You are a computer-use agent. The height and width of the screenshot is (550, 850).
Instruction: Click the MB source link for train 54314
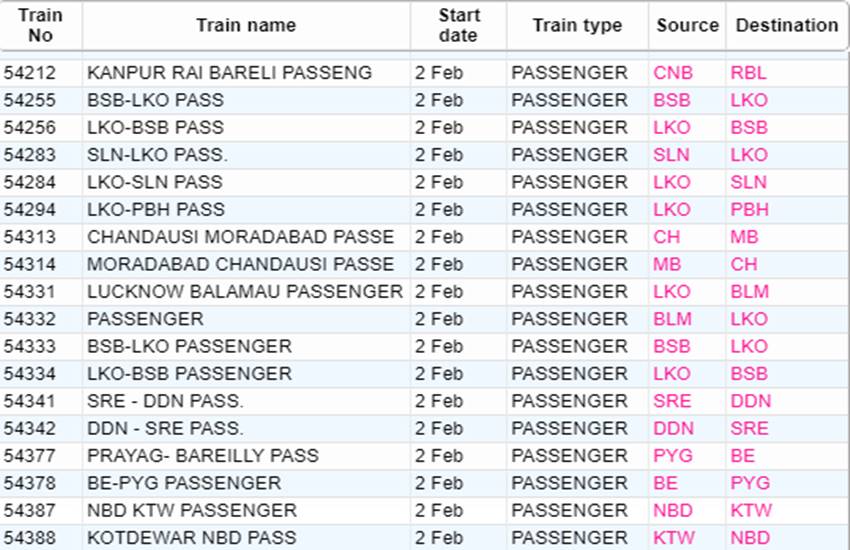click(x=667, y=264)
